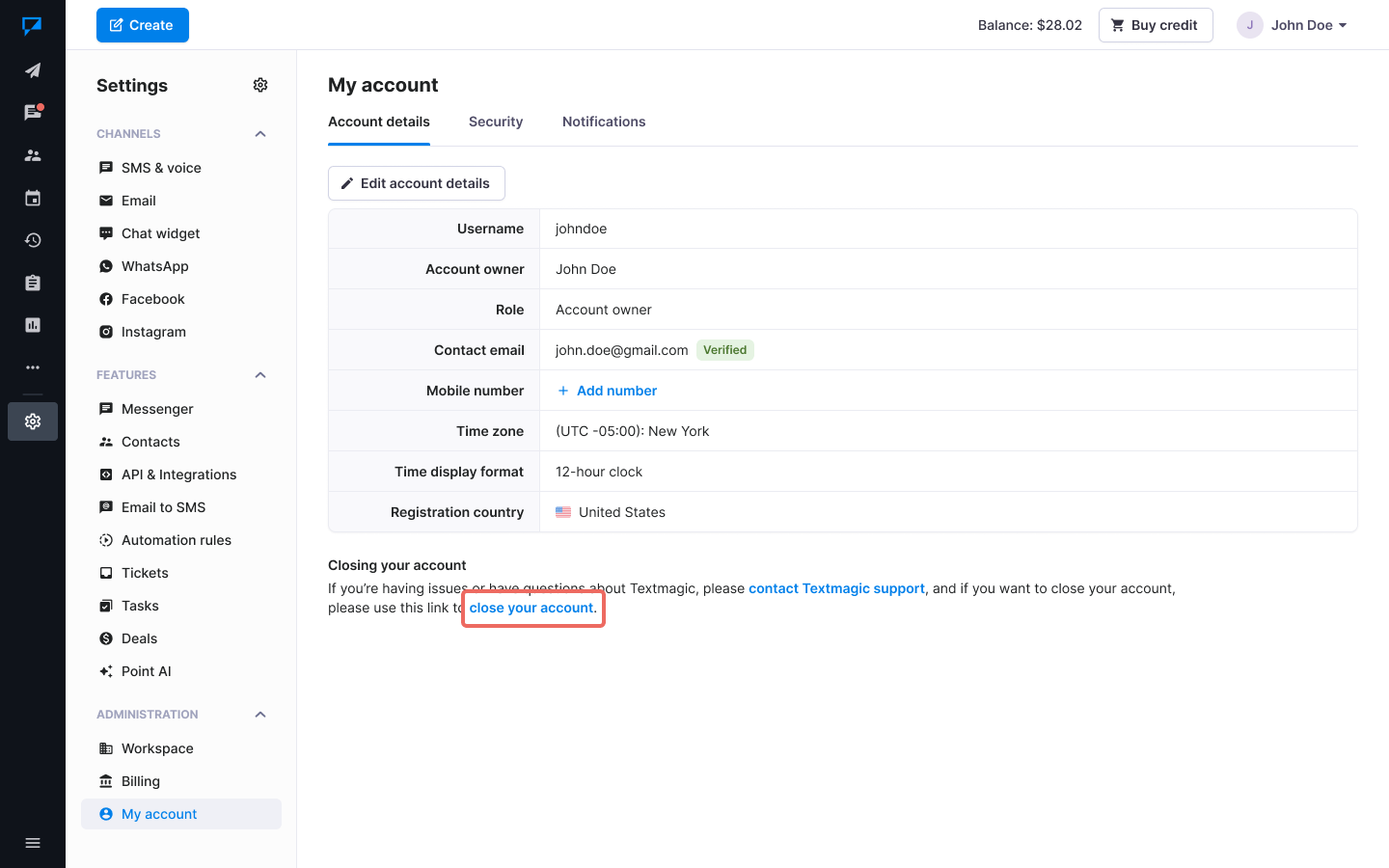
Task: Click the reporting chart icon in left rail
Action: click(33, 325)
